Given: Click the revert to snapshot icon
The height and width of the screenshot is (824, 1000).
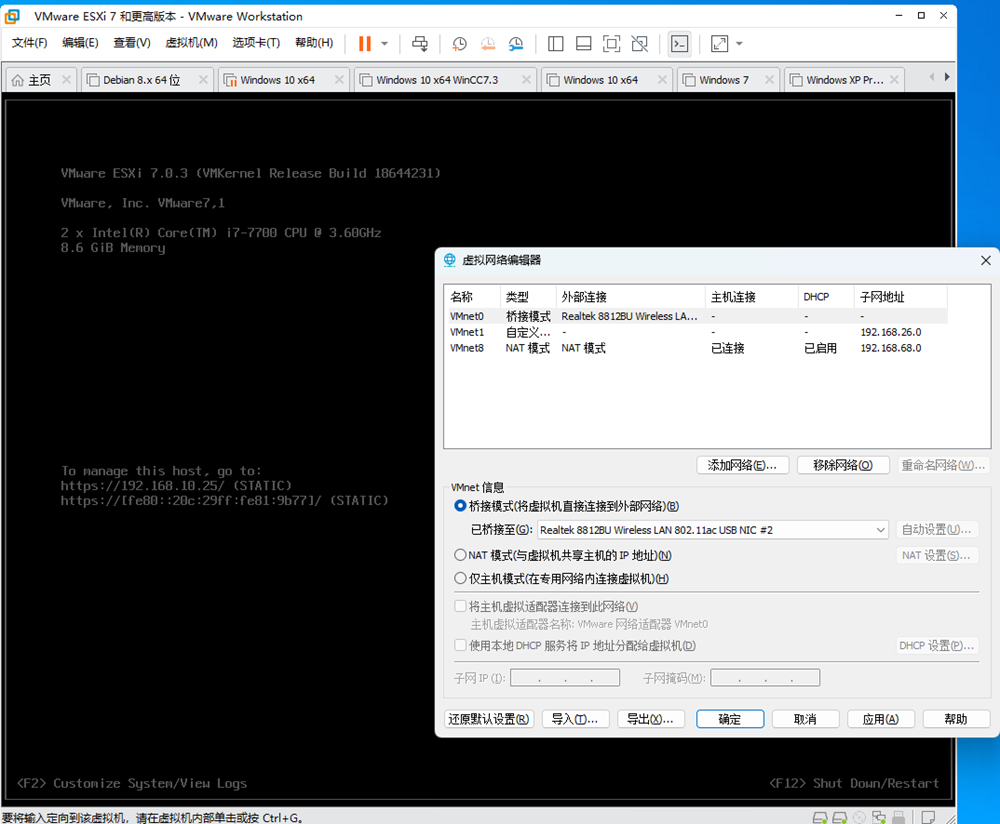Looking at the screenshot, I should [x=488, y=44].
